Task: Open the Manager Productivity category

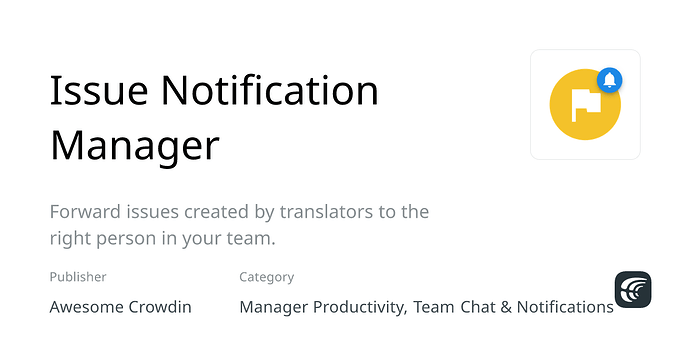Action: click(x=321, y=307)
